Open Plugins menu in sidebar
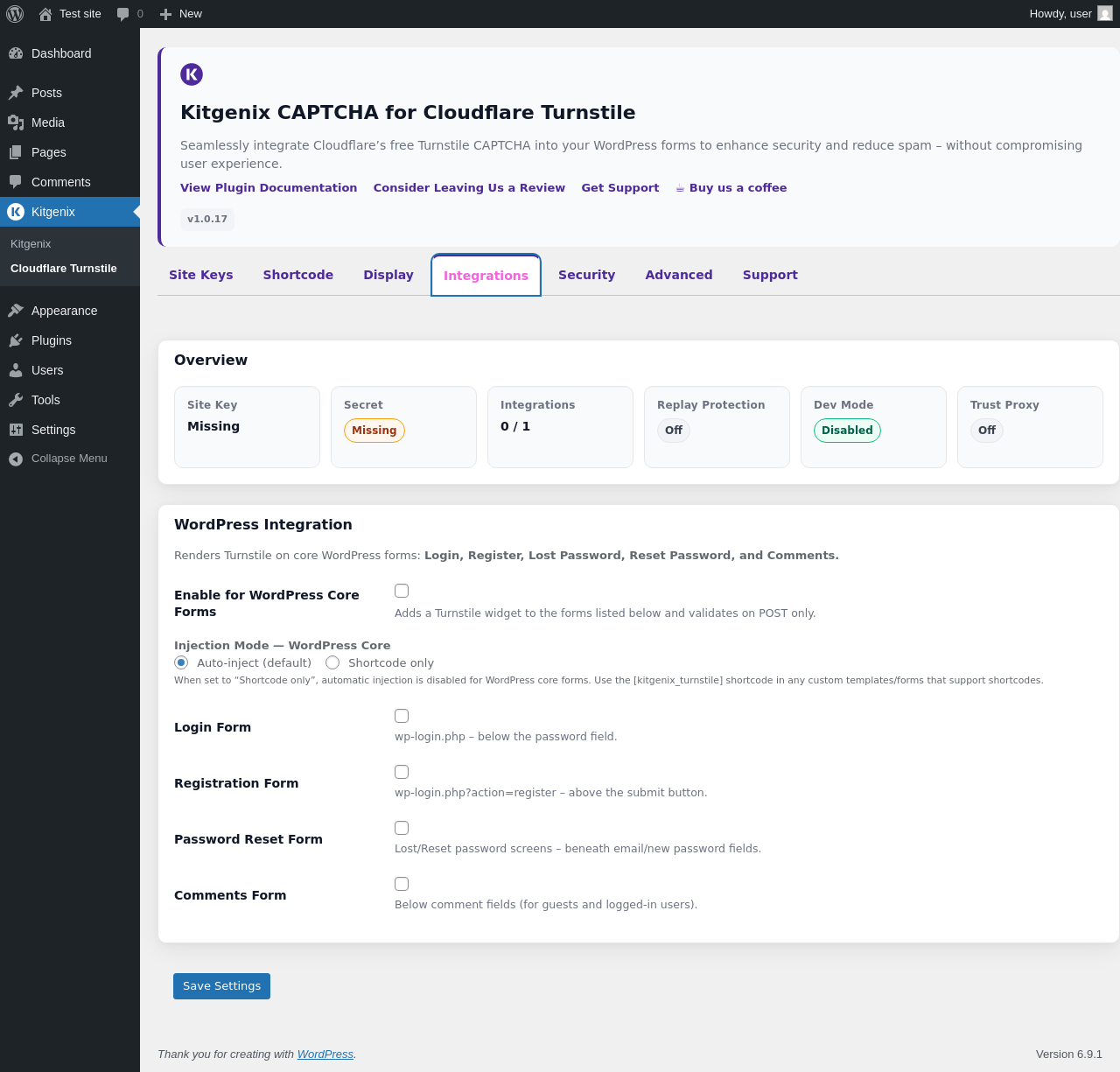1120x1072 pixels. pyautogui.click(x=51, y=340)
